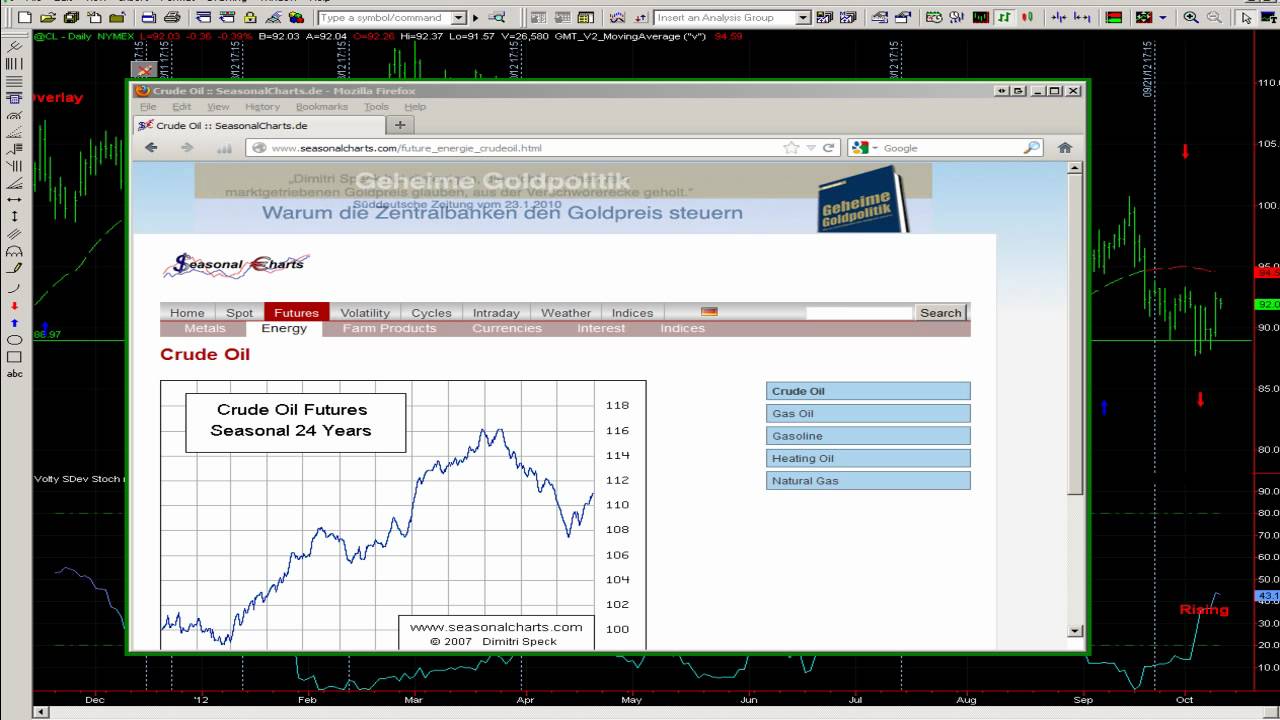The width and height of the screenshot is (1280, 720).
Task: Select the horizontal lines drawing tool
Action: coord(14,81)
